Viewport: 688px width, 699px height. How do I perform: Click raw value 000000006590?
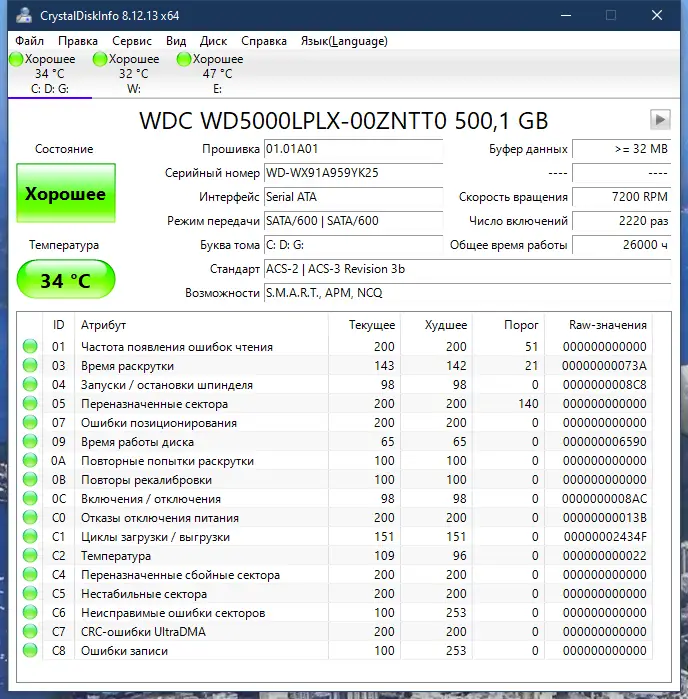[x=605, y=442]
